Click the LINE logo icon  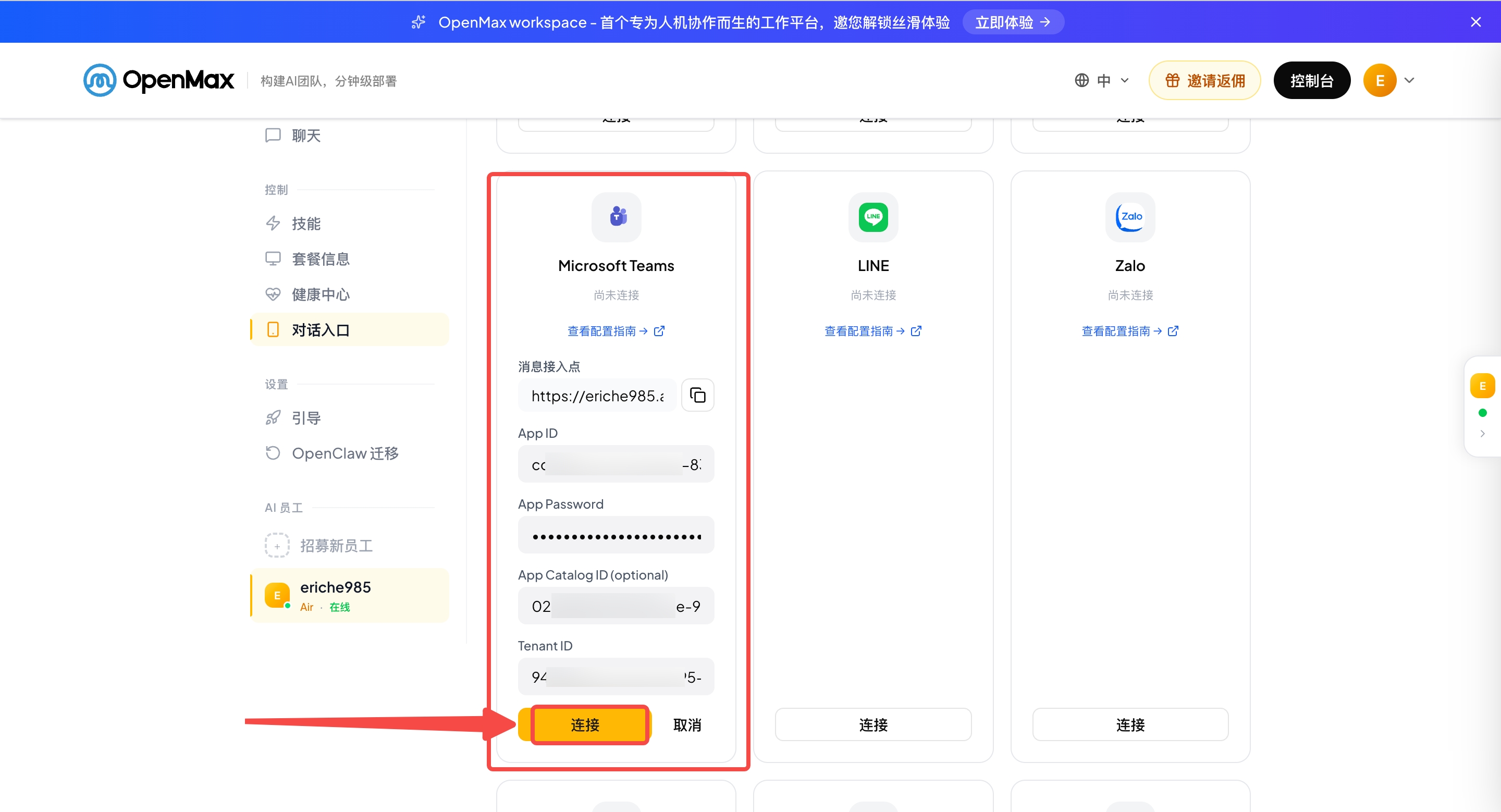pos(873,217)
